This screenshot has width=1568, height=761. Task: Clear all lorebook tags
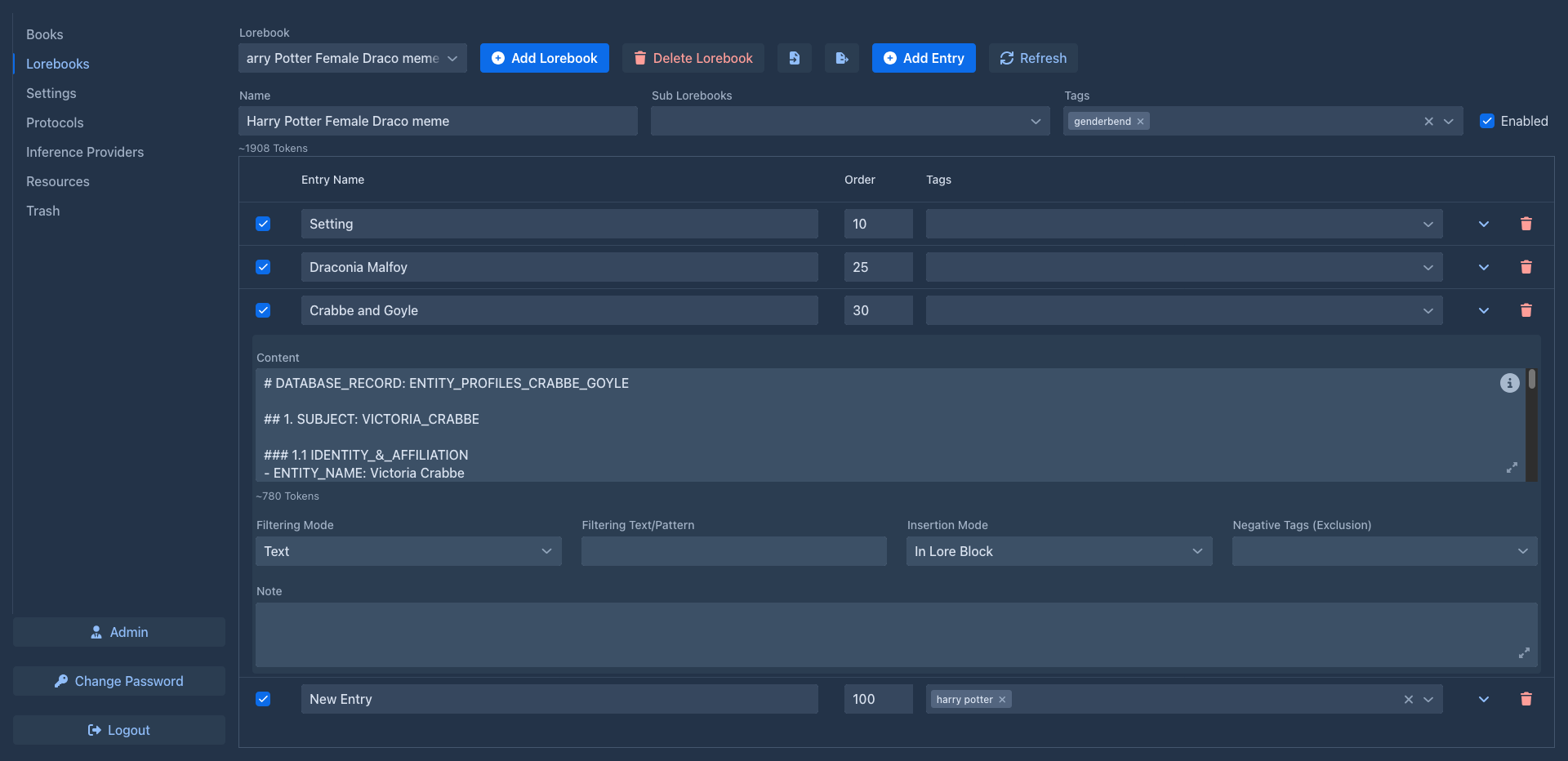[x=1428, y=122]
